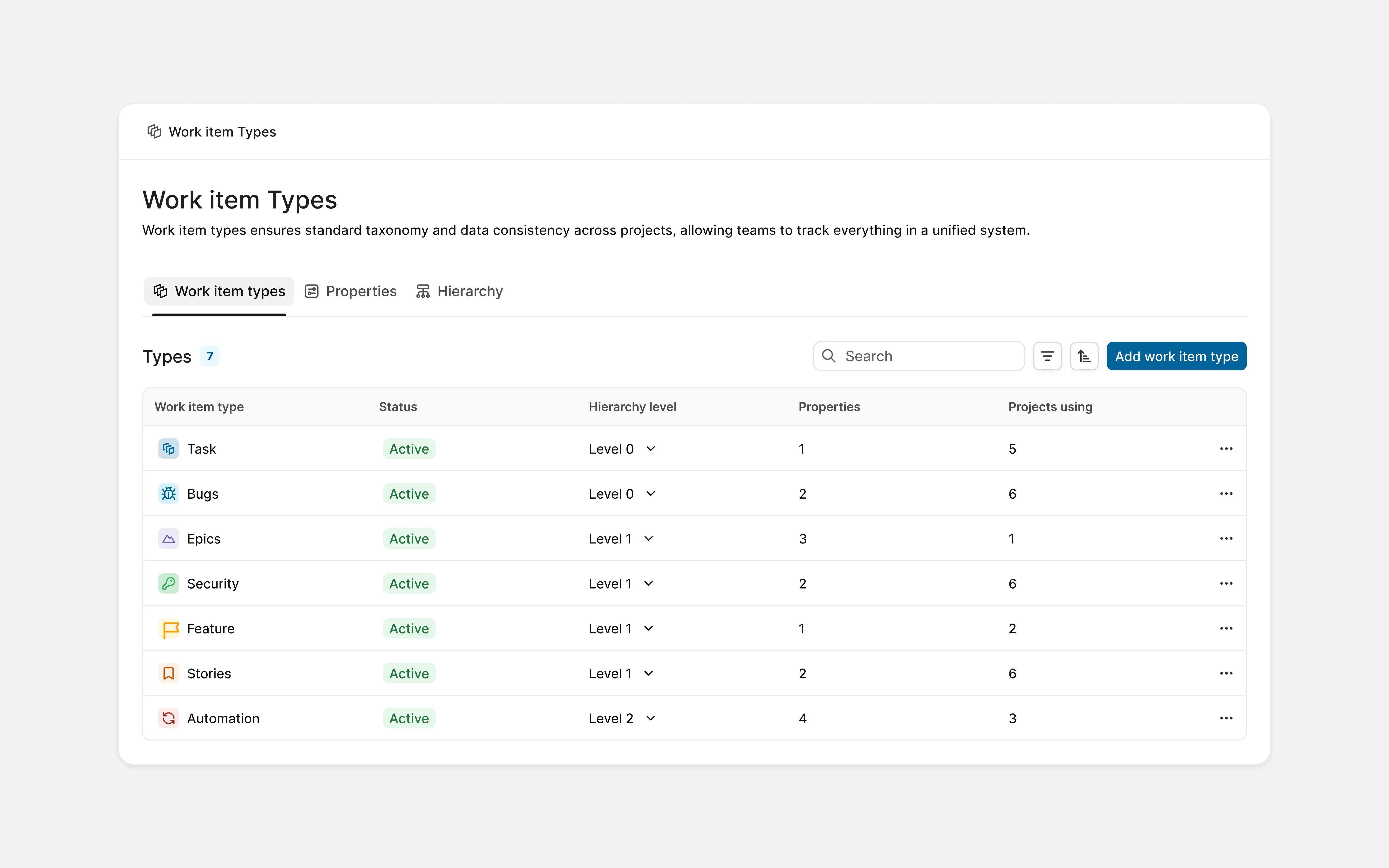Click the Active status badge for Security
Image resolution: width=1389 pixels, height=868 pixels.
(x=409, y=584)
